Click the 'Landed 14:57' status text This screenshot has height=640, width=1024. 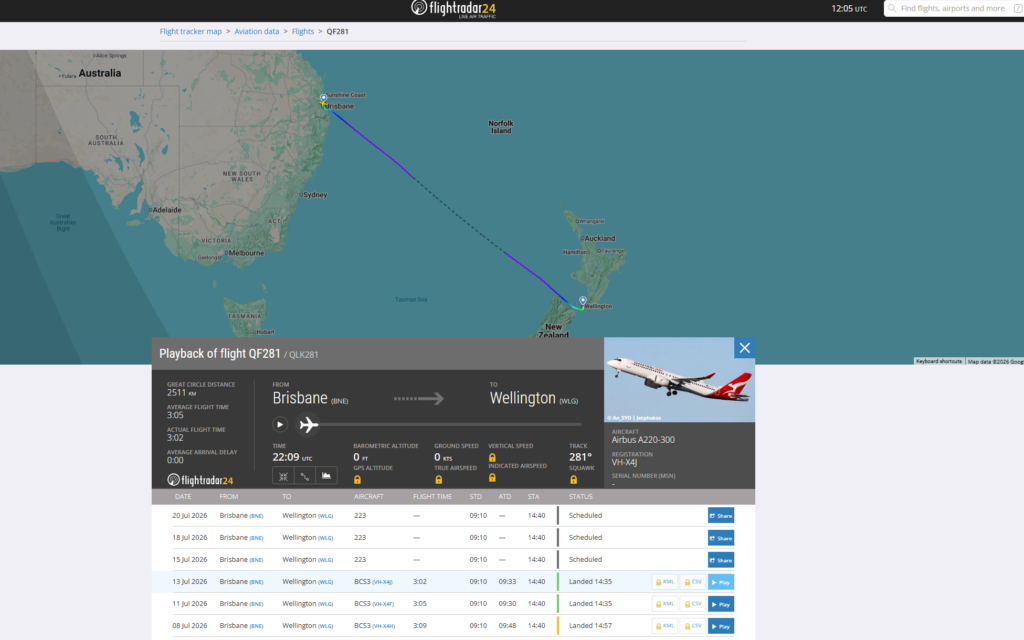click(590, 626)
